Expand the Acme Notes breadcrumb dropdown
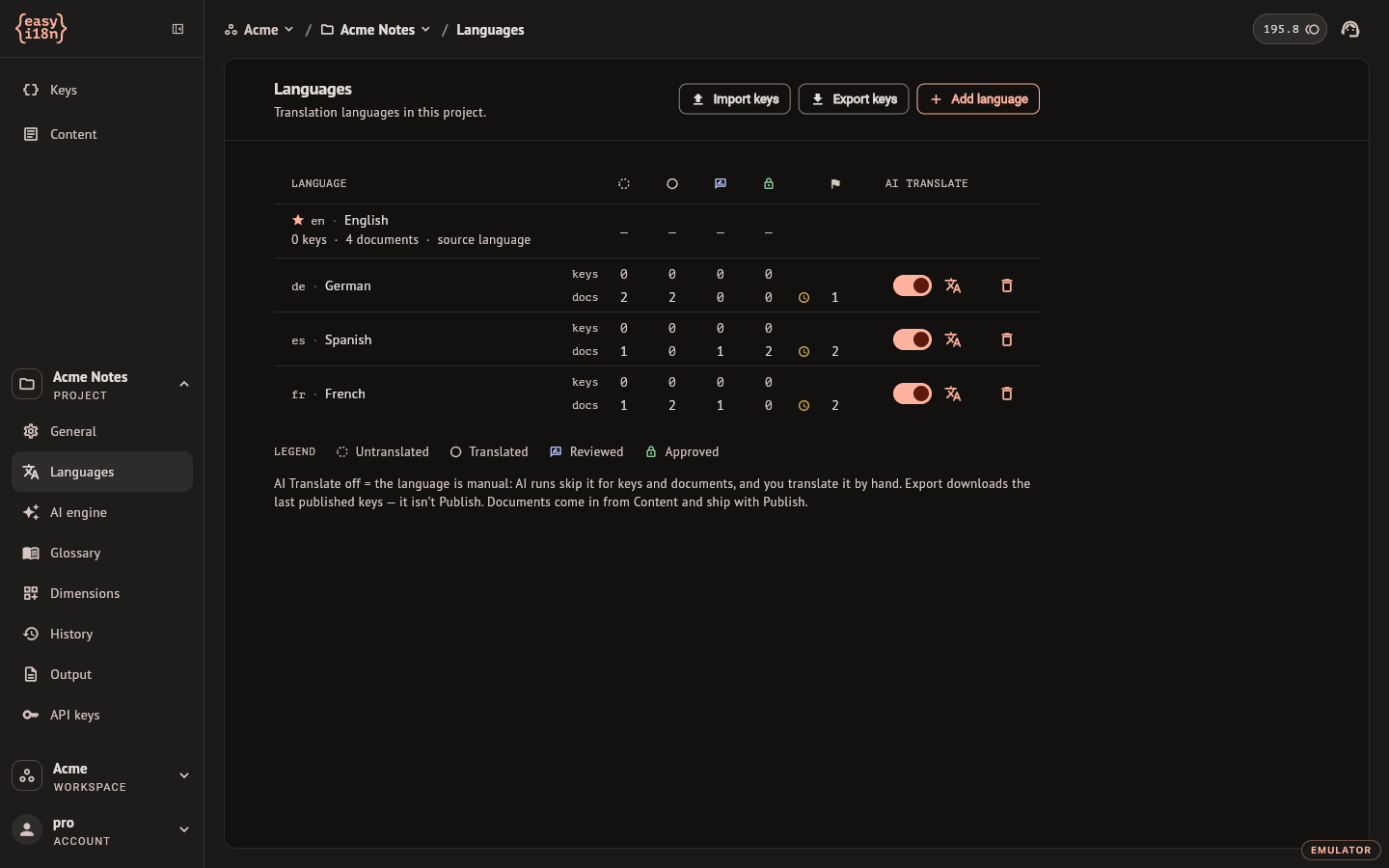This screenshot has height=868, width=1389. coord(376,30)
